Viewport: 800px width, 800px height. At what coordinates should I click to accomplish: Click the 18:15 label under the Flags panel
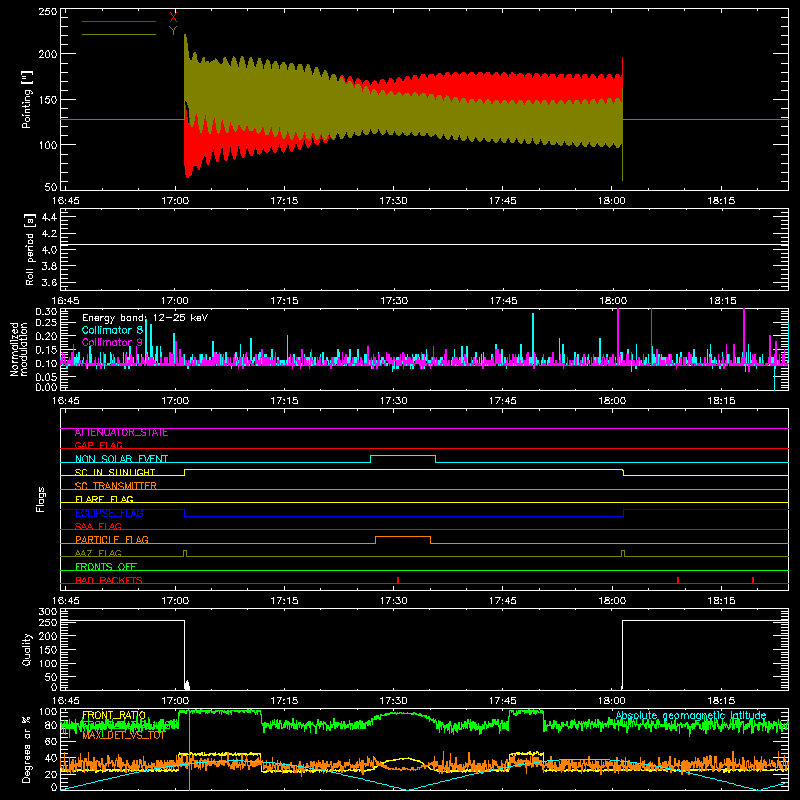pos(721,601)
